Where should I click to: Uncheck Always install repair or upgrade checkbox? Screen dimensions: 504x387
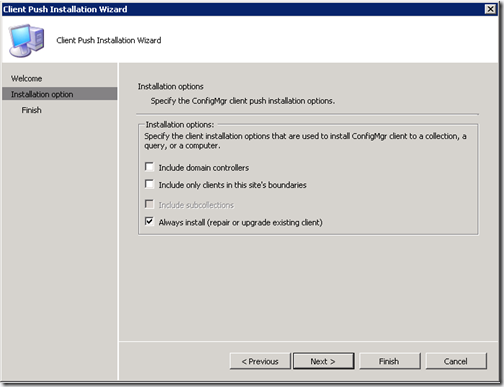(x=149, y=221)
